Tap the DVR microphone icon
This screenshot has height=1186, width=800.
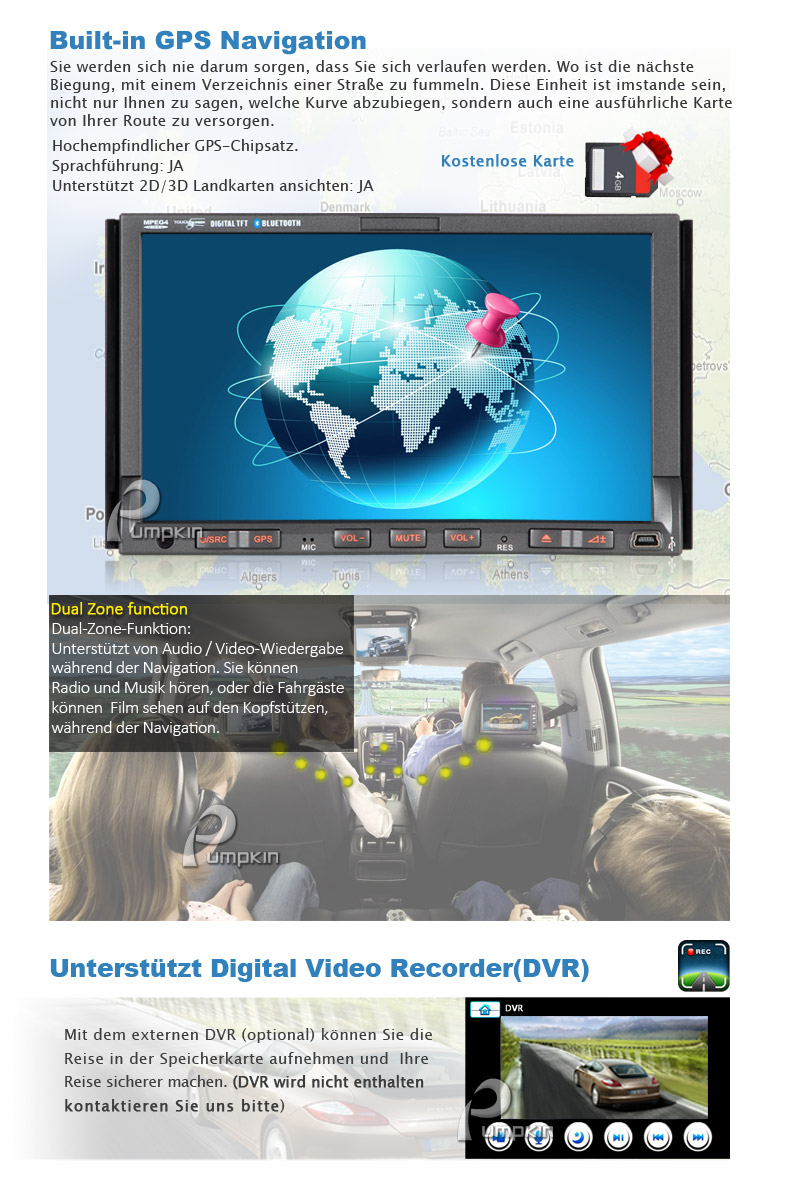click(538, 1137)
